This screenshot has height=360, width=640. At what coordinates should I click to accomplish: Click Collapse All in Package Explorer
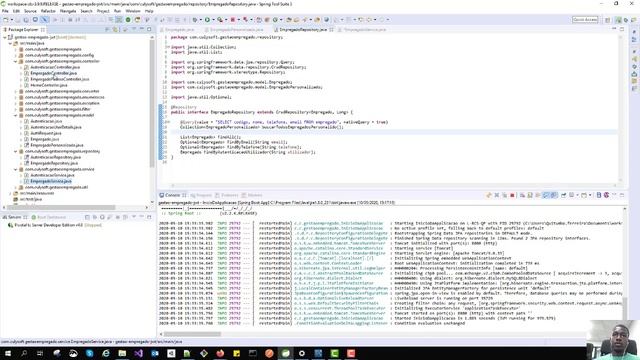tap(107, 29)
